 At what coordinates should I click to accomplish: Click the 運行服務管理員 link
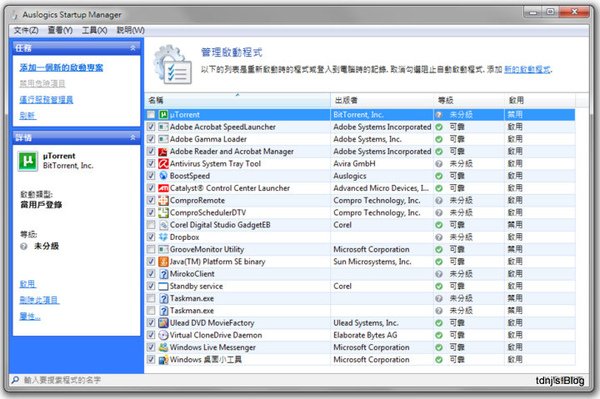(x=46, y=100)
